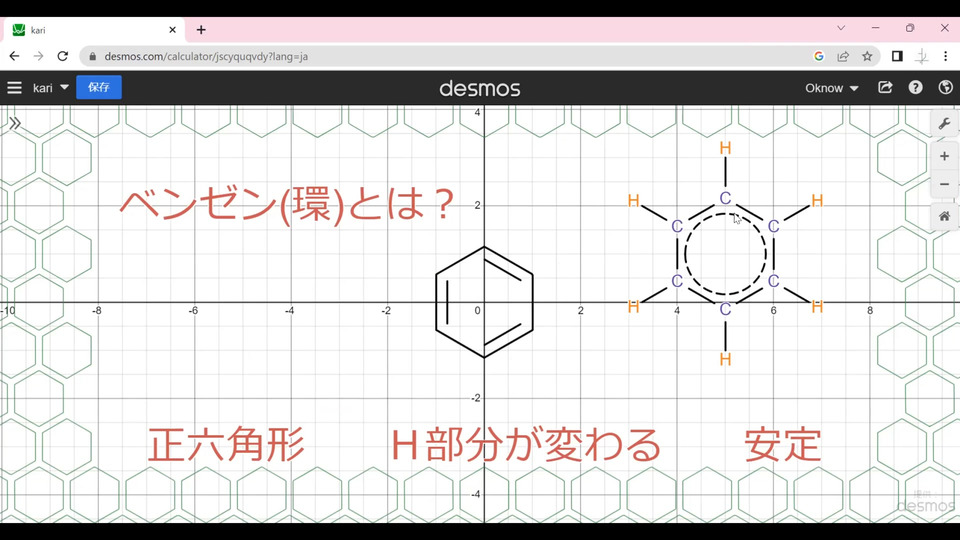Click the Desmos favicon on the tab
960x540 pixels.
[x=19, y=29]
